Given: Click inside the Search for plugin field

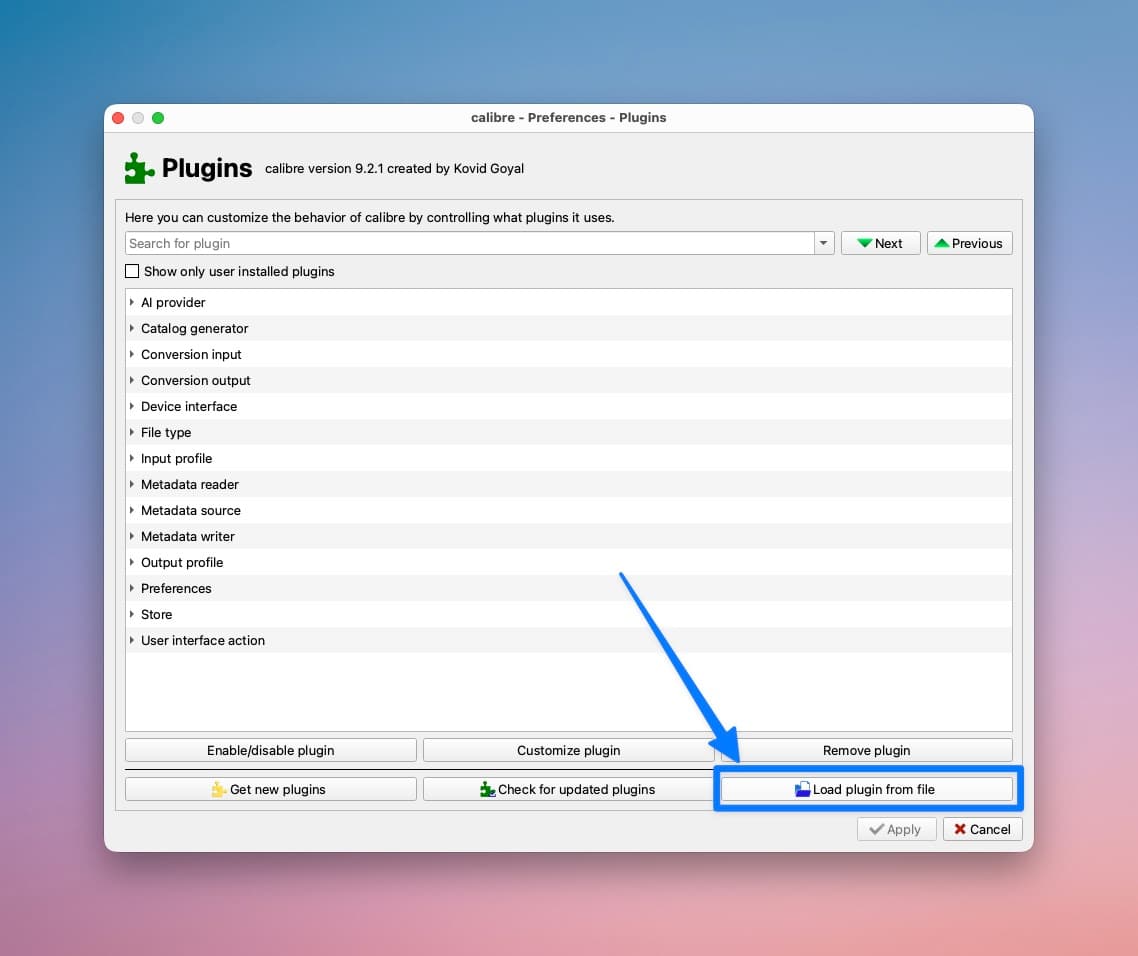Looking at the screenshot, I should pyautogui.click(x=470, y=243).
